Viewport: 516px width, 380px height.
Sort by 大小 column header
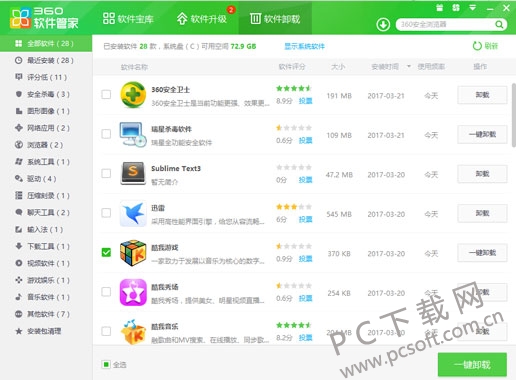338,67
